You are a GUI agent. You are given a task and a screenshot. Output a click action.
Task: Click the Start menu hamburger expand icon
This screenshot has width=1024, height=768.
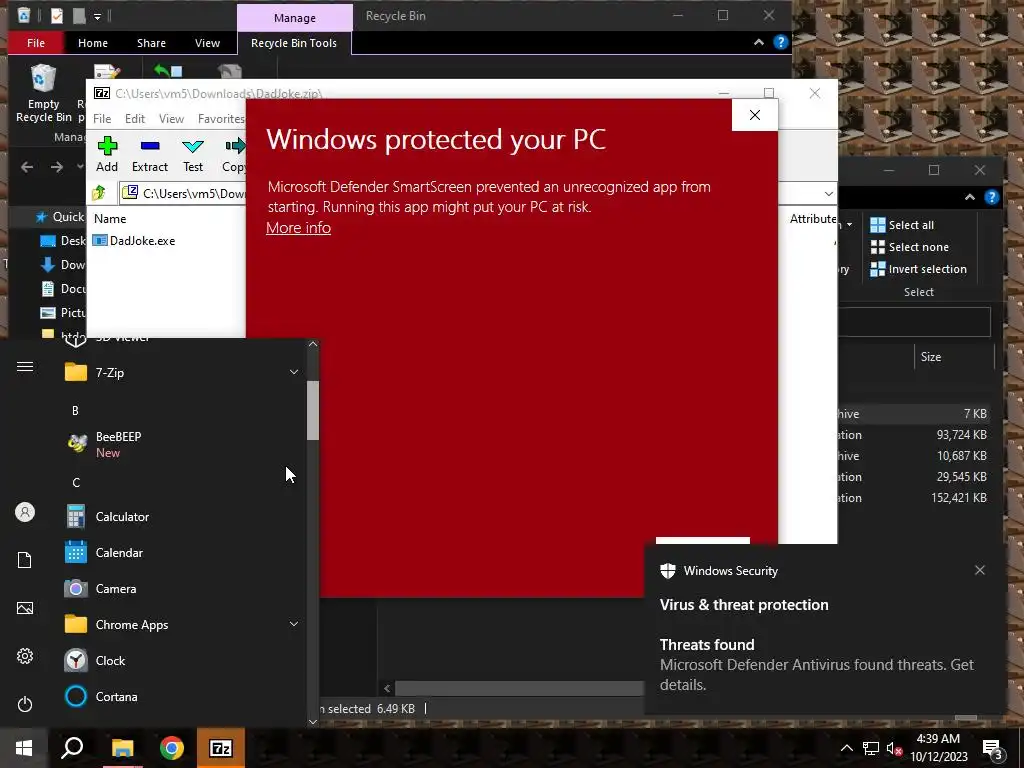pos(25,366)
